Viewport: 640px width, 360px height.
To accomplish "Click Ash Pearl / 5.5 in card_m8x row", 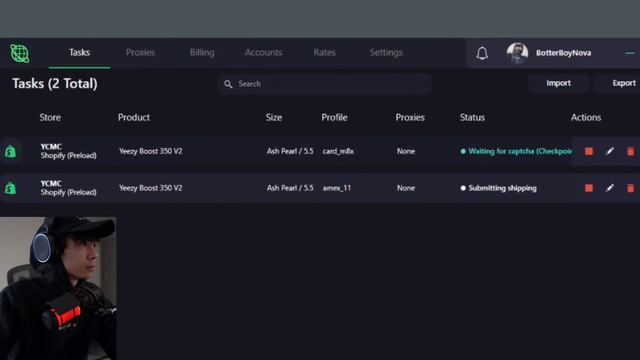I will coord(290,151).
